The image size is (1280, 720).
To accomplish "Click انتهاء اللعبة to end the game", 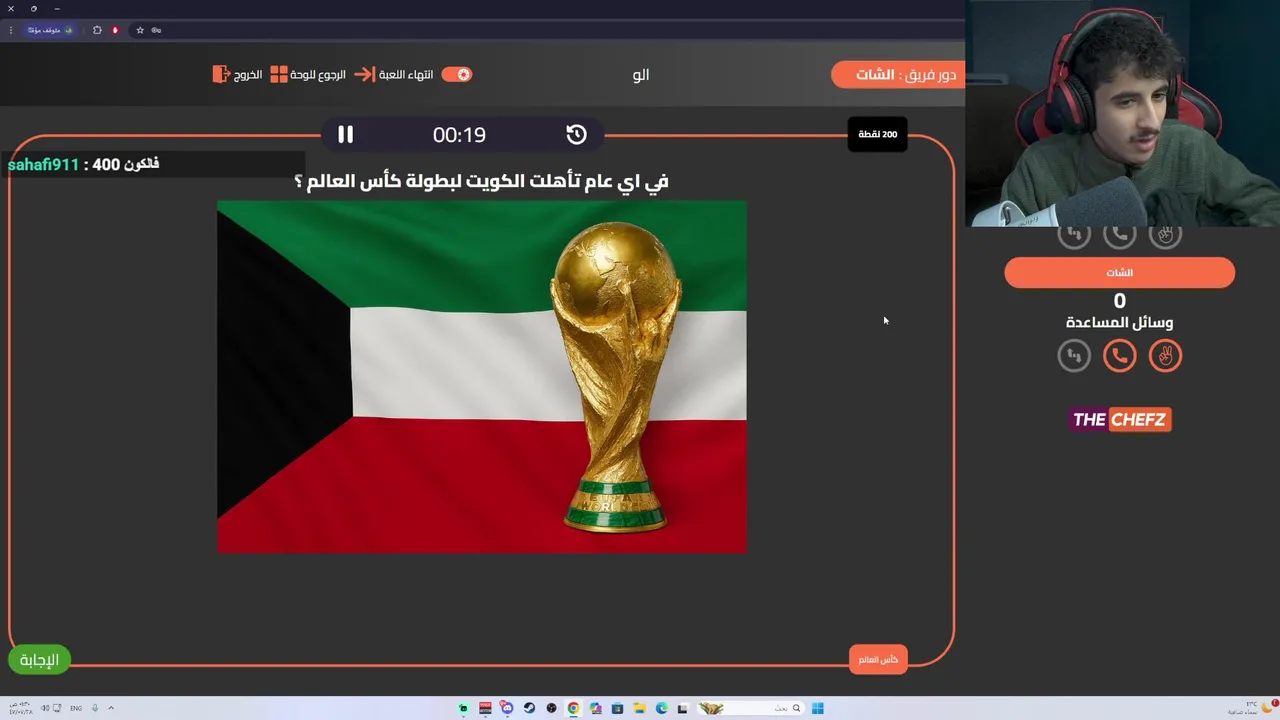I will 394,74.
